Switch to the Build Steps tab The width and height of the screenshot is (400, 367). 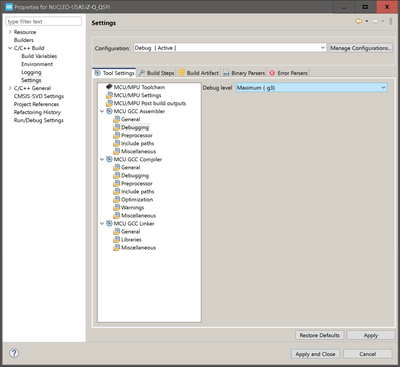(x=156, y=73)
